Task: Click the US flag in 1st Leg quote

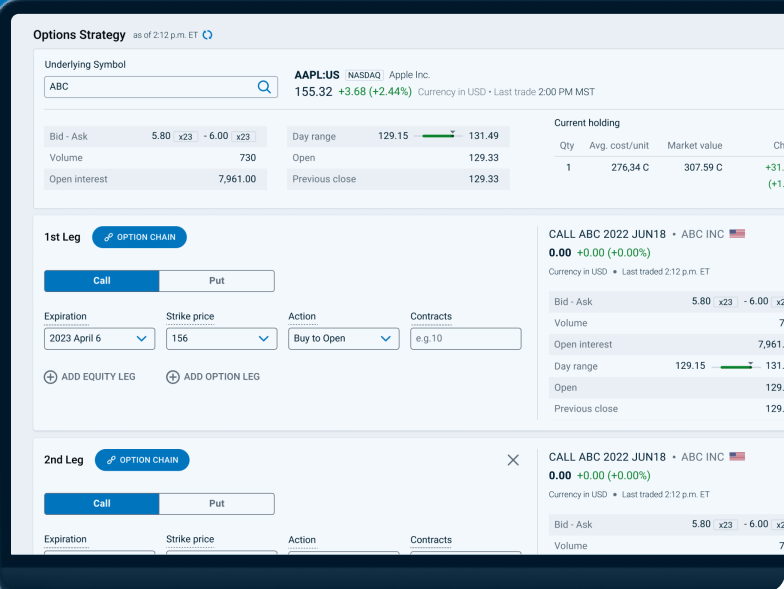Action: tap(737, 234)
